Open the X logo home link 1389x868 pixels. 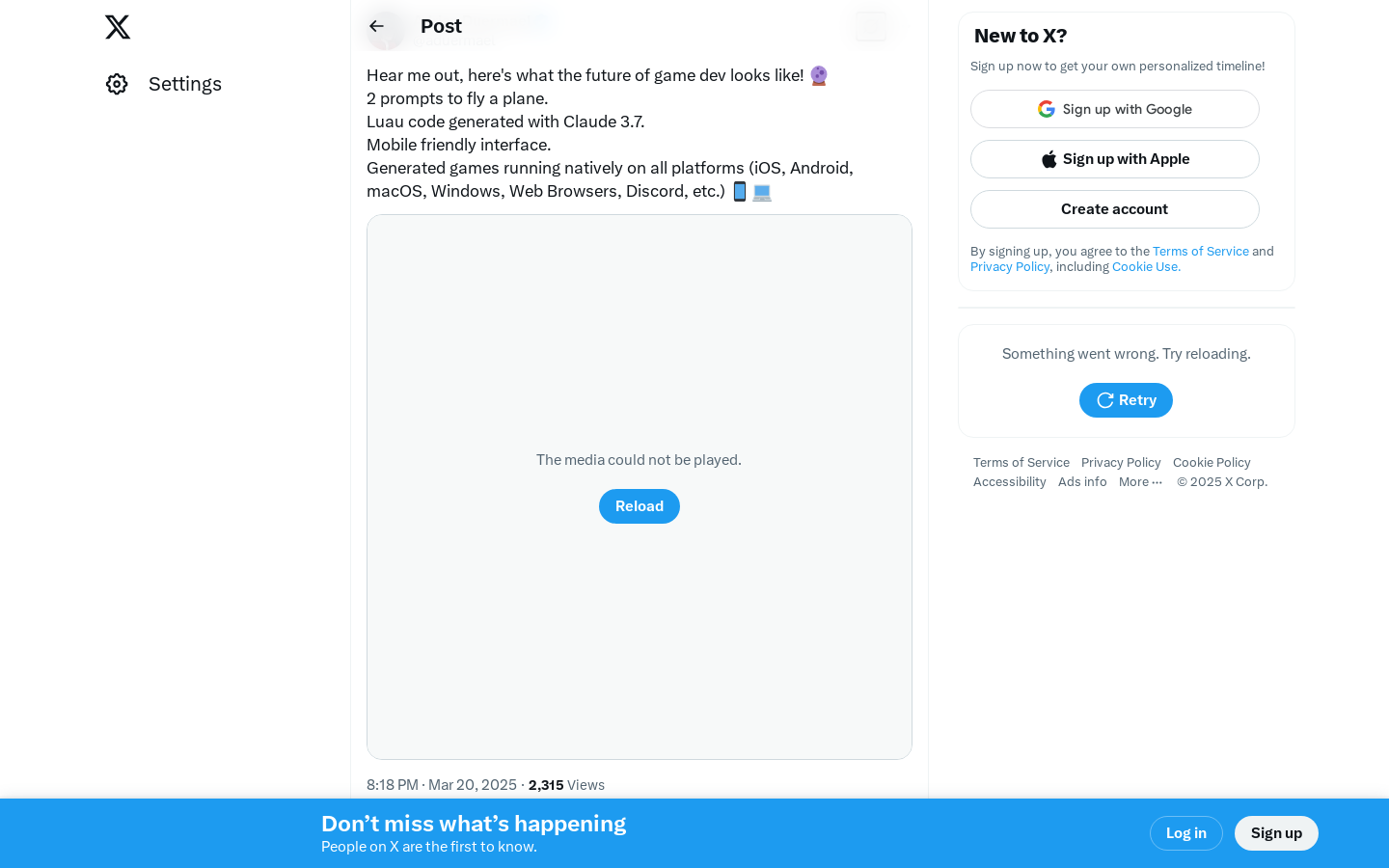click(118, 27)
